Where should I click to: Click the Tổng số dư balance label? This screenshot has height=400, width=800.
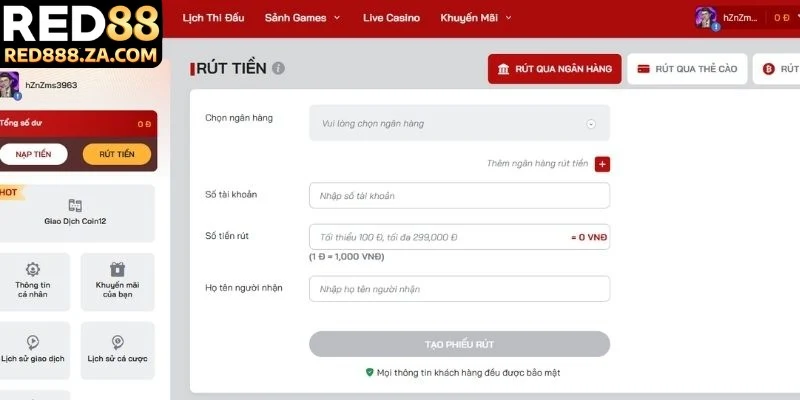click(21, 123)
